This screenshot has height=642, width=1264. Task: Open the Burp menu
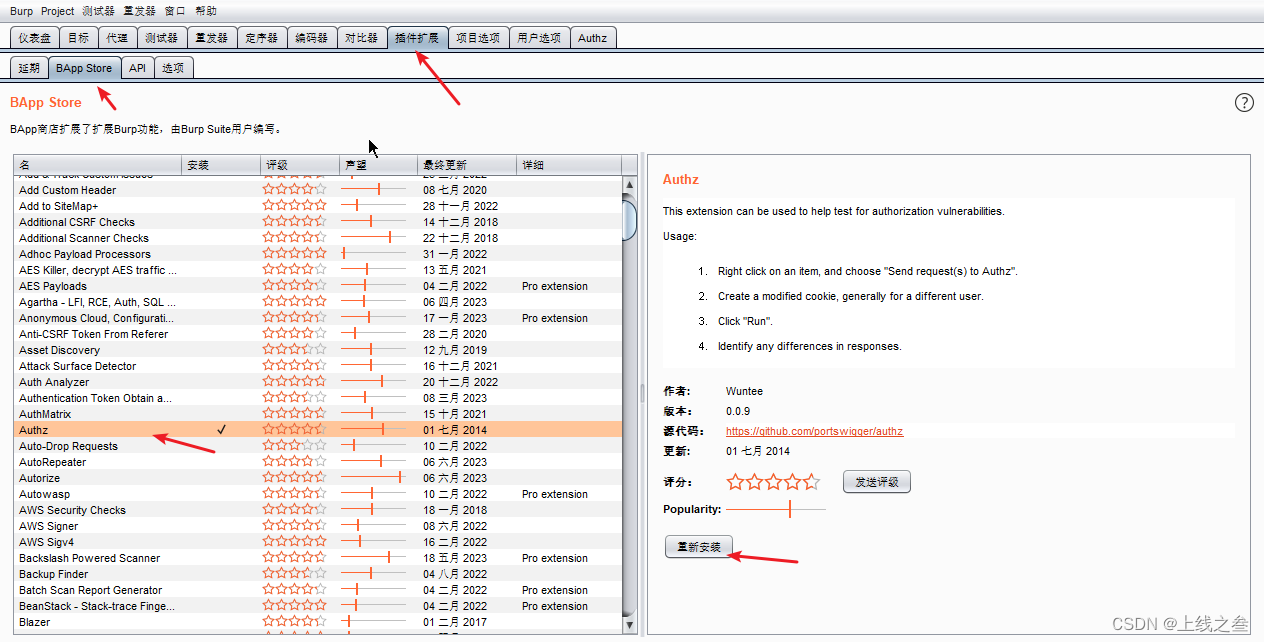[21, 11]
